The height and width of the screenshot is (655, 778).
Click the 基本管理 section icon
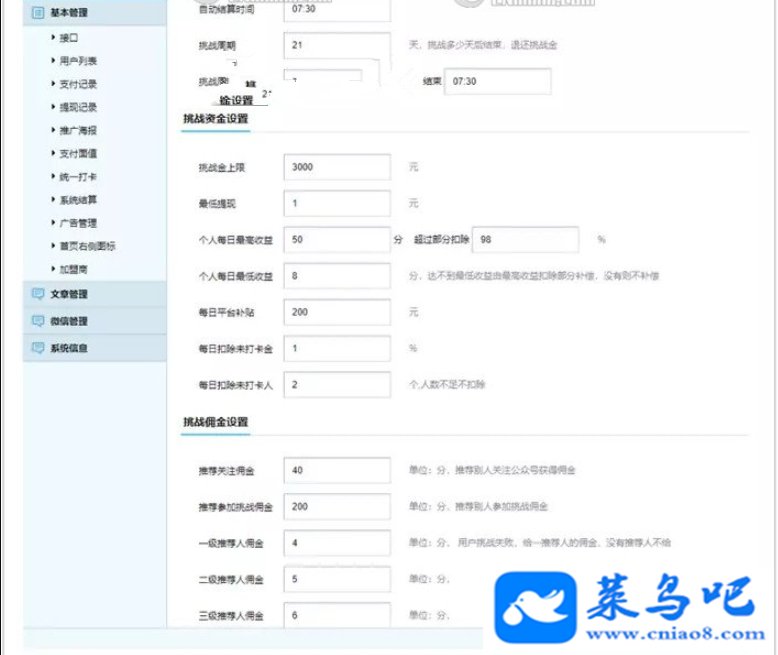38,13
